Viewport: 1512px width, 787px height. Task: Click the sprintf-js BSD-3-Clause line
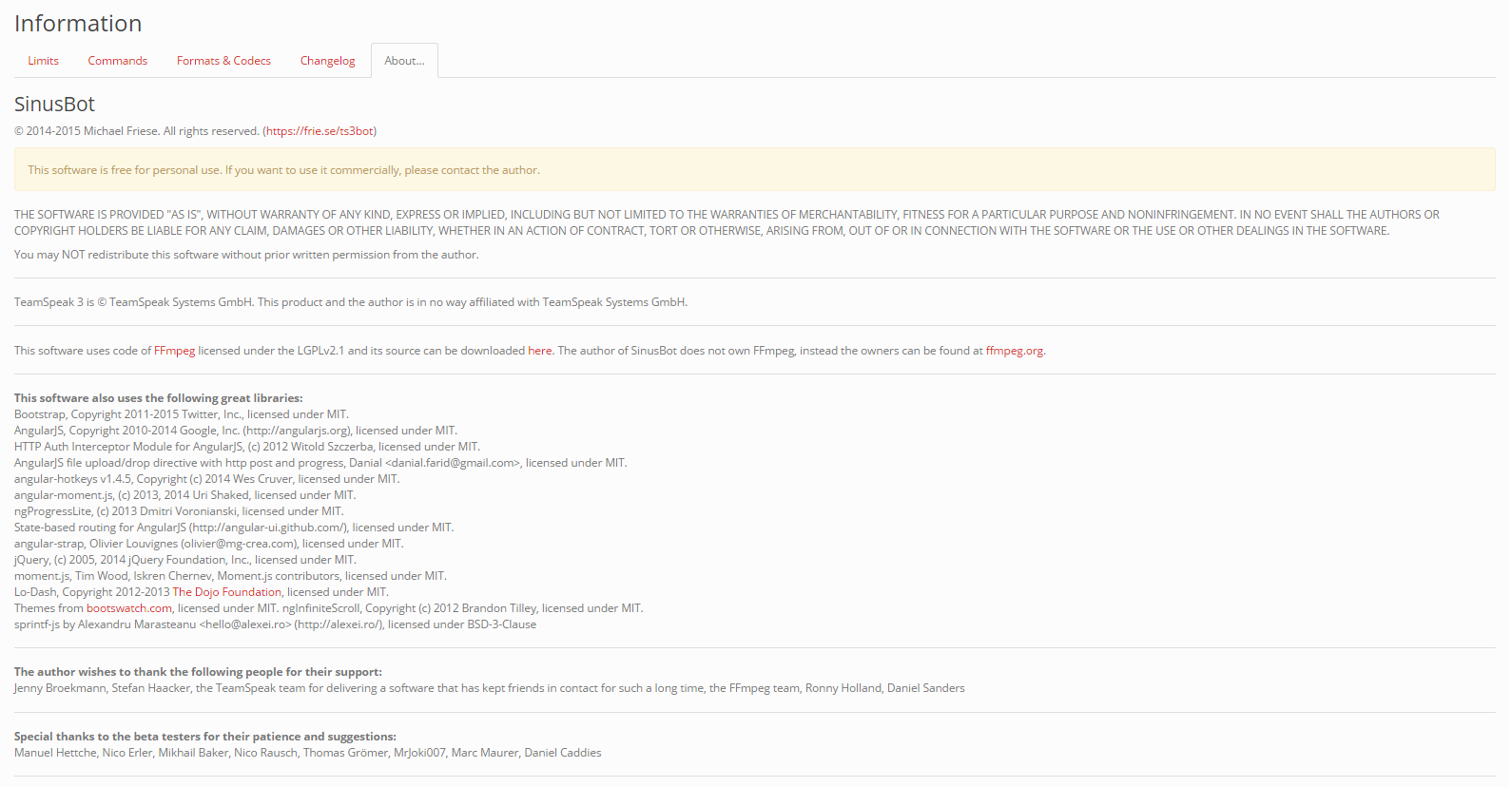point(276,624)
